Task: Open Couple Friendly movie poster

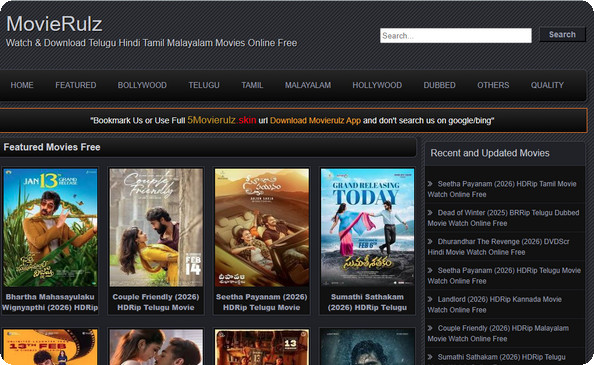Action: tap(156, 228)
